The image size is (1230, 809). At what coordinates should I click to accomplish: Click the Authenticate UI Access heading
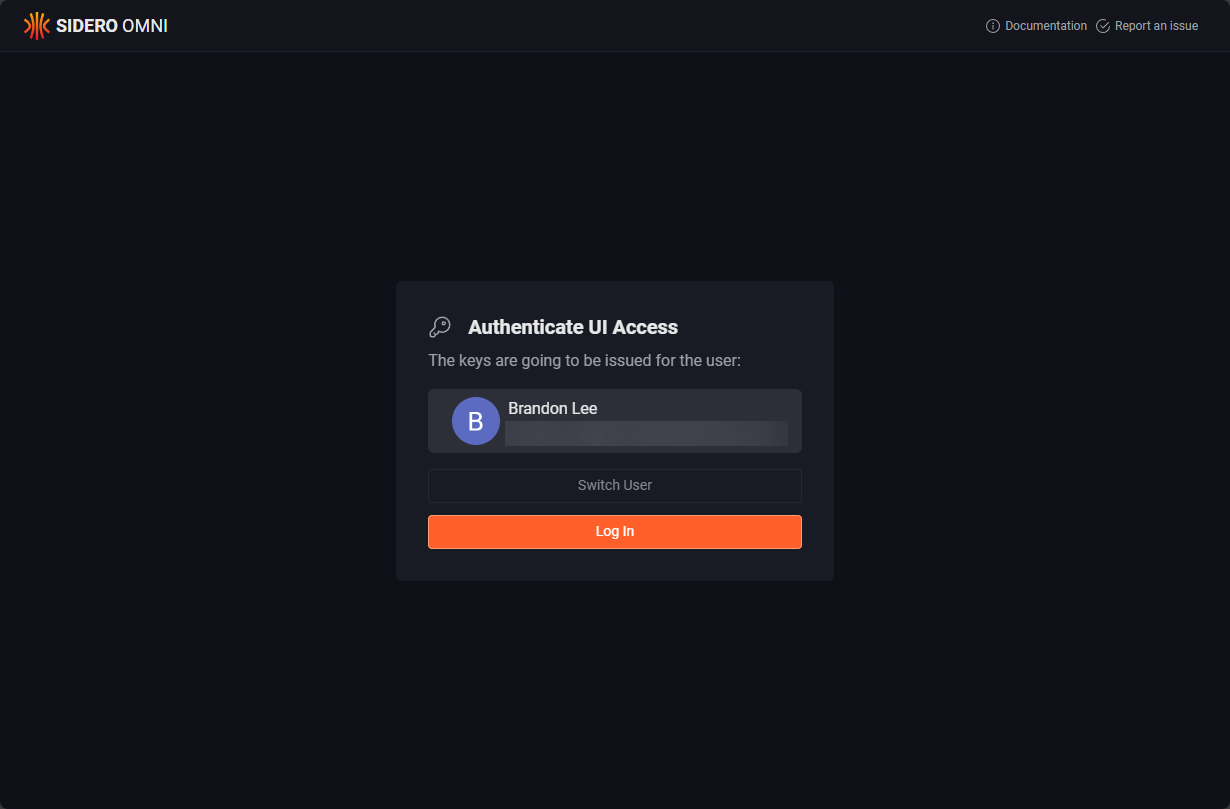[573, 327]
